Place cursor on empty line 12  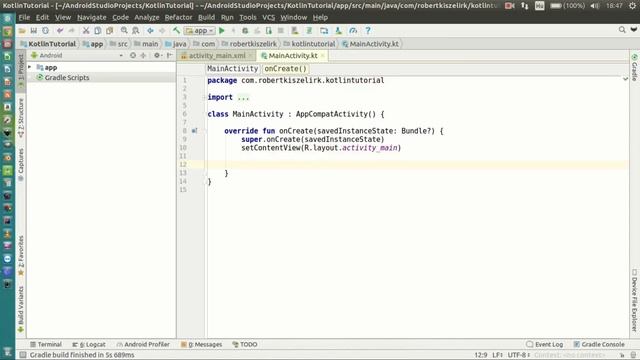tap(416, 164)
